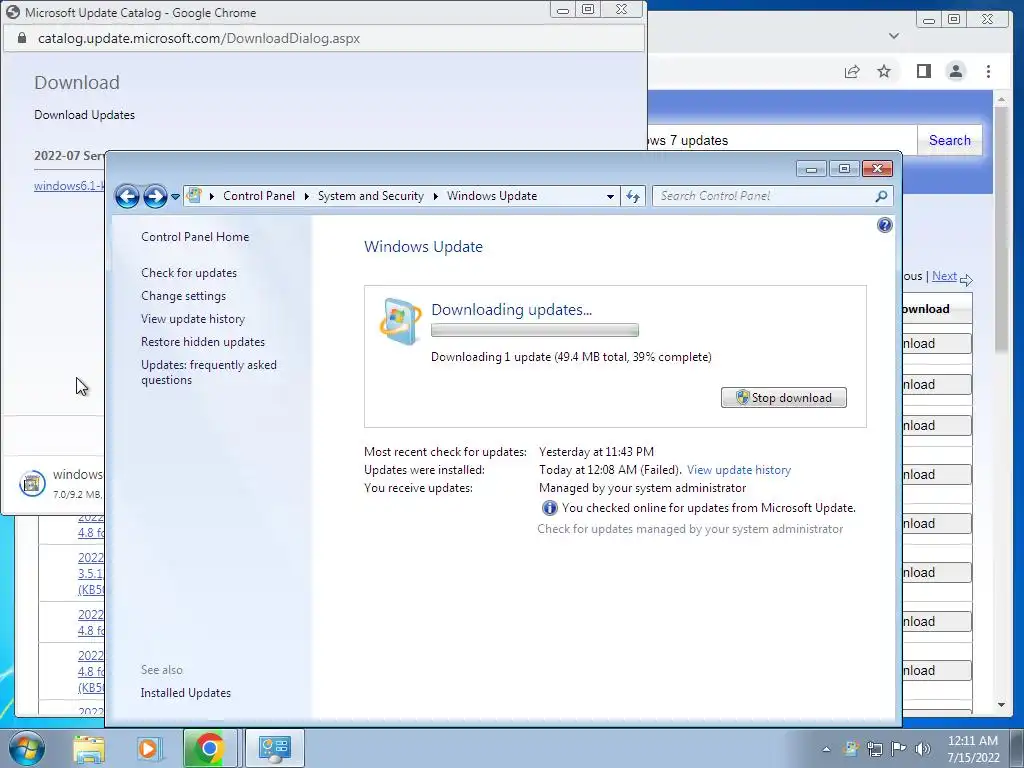
Task: Click the Next page arrow icon in catalog
Action: tap(967, 280)
